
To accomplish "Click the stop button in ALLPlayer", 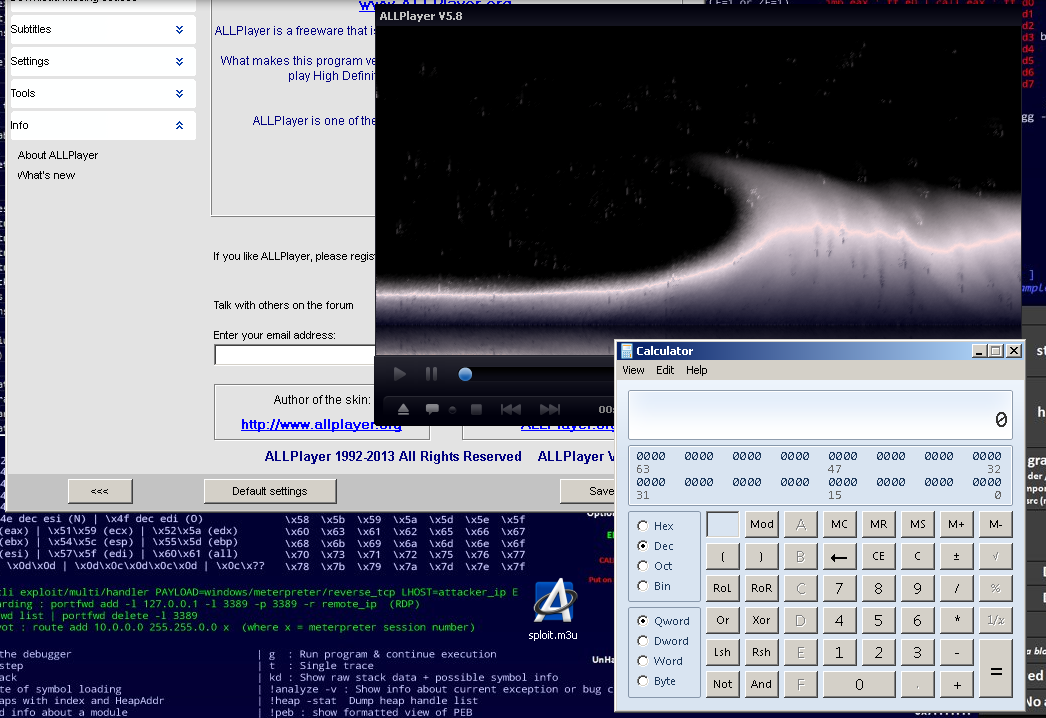I will [x=476, y=409].
